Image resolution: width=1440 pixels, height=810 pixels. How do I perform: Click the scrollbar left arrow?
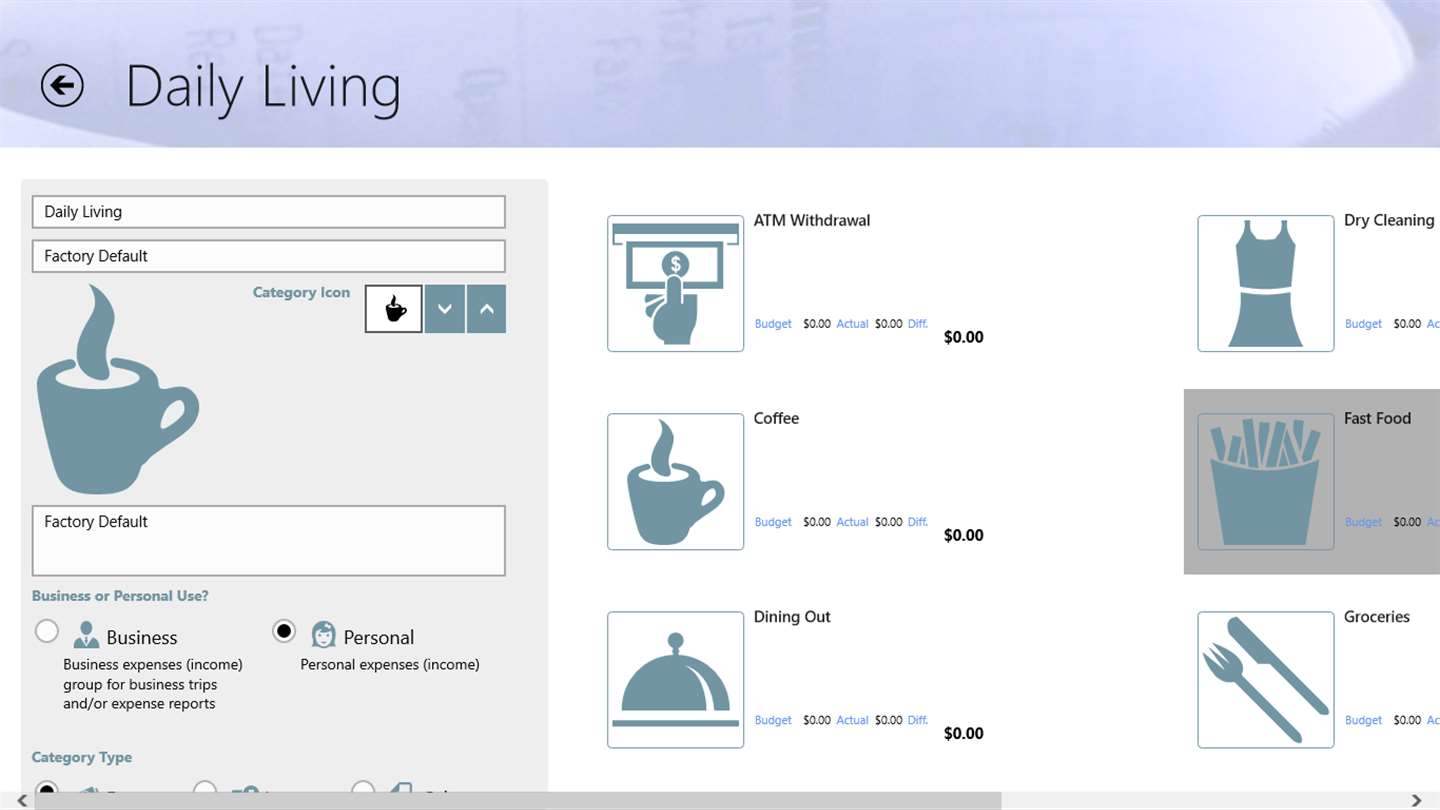[x=22, y=801]
